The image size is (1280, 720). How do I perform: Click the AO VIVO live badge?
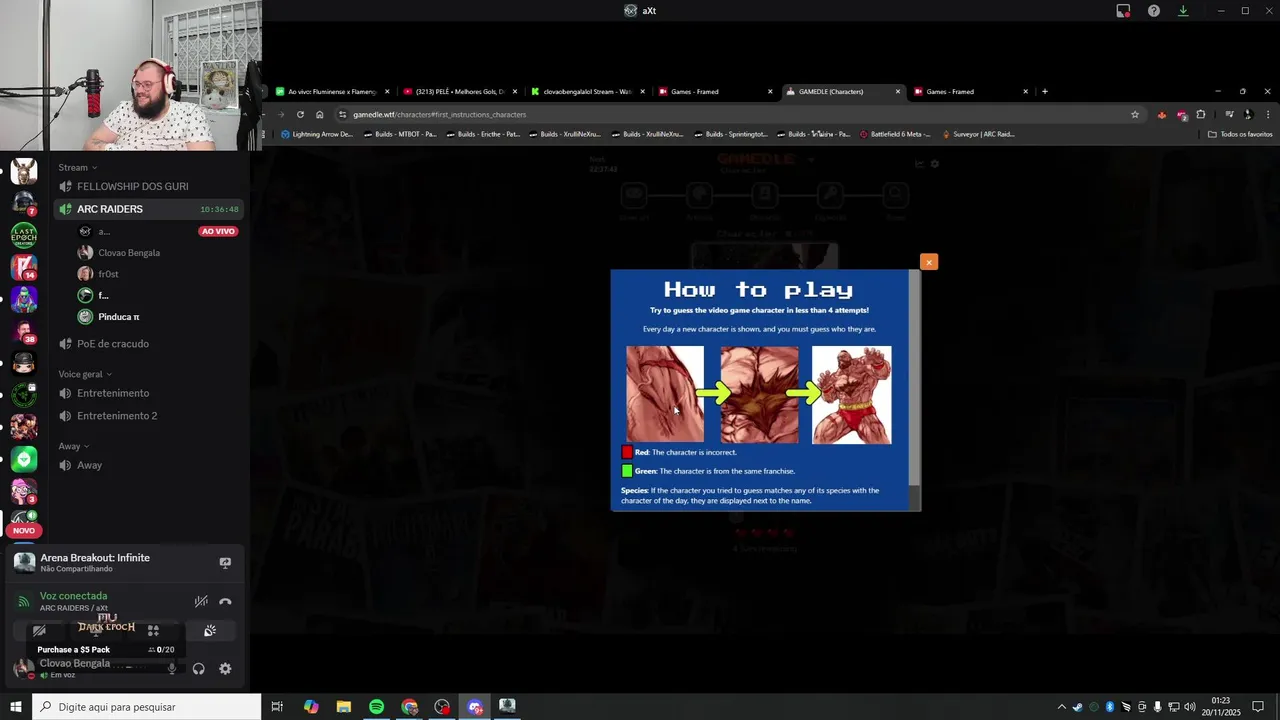[x=218, y=231]
